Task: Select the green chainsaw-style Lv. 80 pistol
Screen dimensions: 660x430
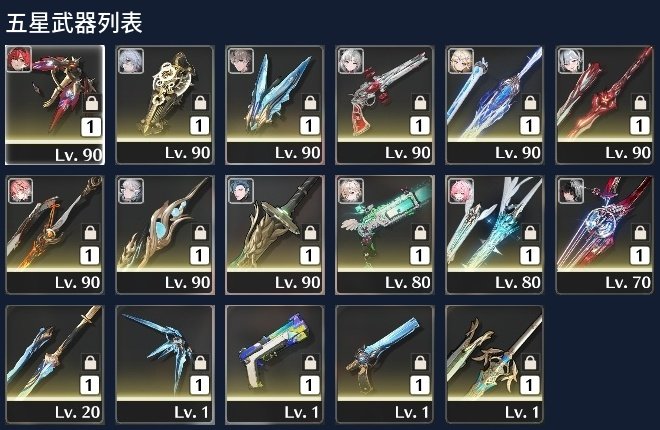Action: coord(385,235)
